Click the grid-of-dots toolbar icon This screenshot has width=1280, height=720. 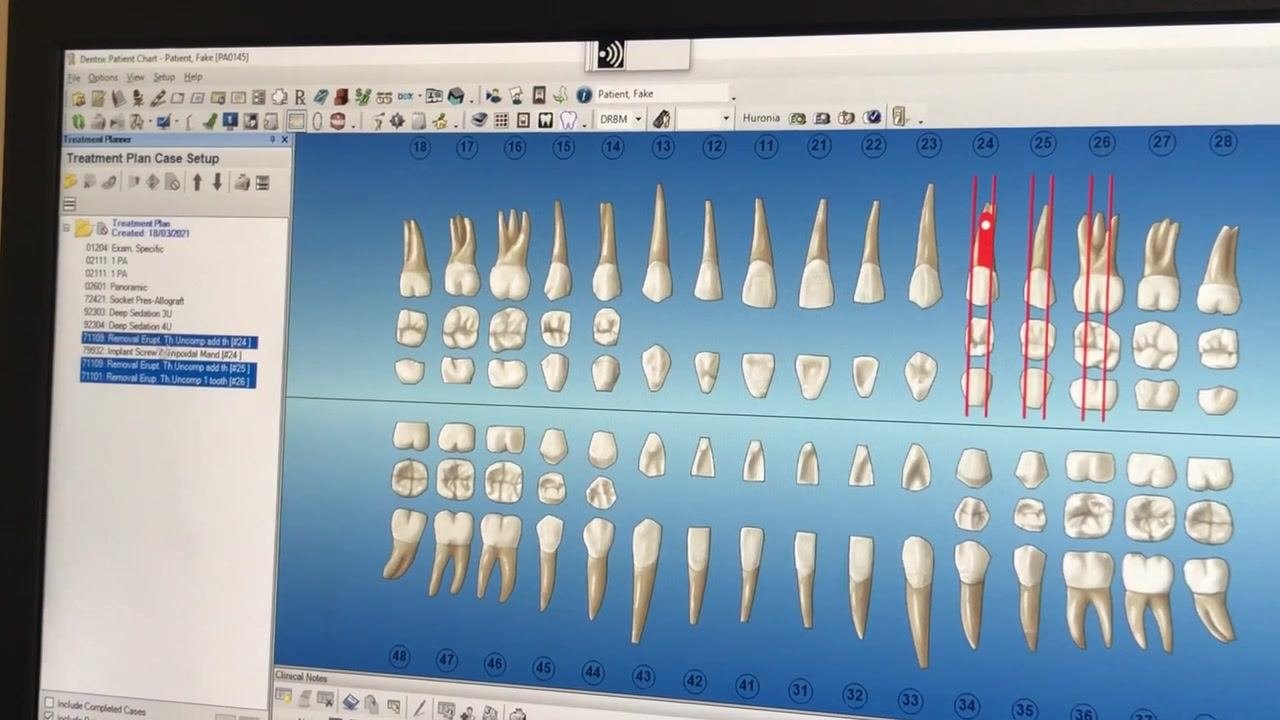click(501, 120)
